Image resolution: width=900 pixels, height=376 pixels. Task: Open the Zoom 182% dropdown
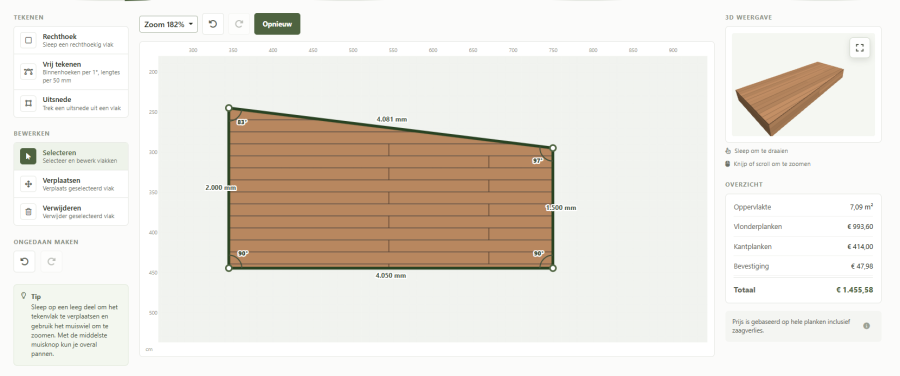coord(168,24)
